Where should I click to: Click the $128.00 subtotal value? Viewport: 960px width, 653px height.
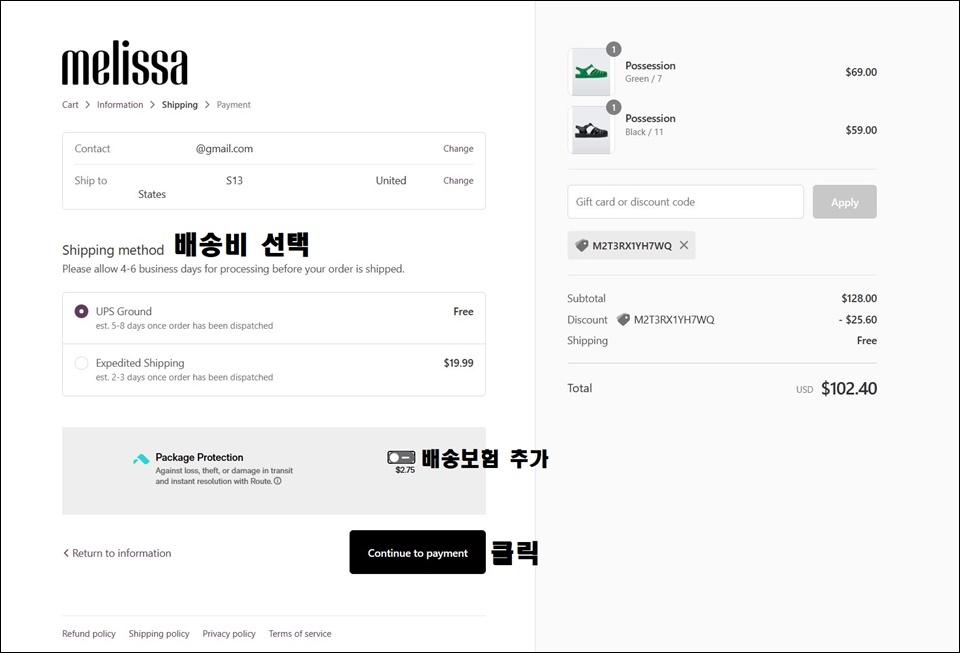click(x=859, y=298)
